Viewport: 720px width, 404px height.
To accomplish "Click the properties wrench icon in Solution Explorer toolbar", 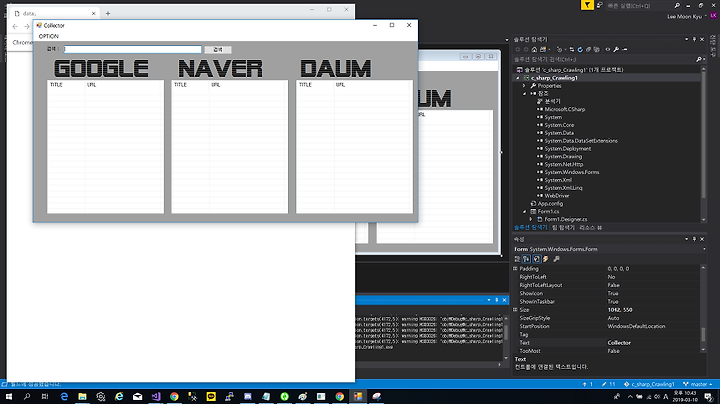I will (616, 50).
